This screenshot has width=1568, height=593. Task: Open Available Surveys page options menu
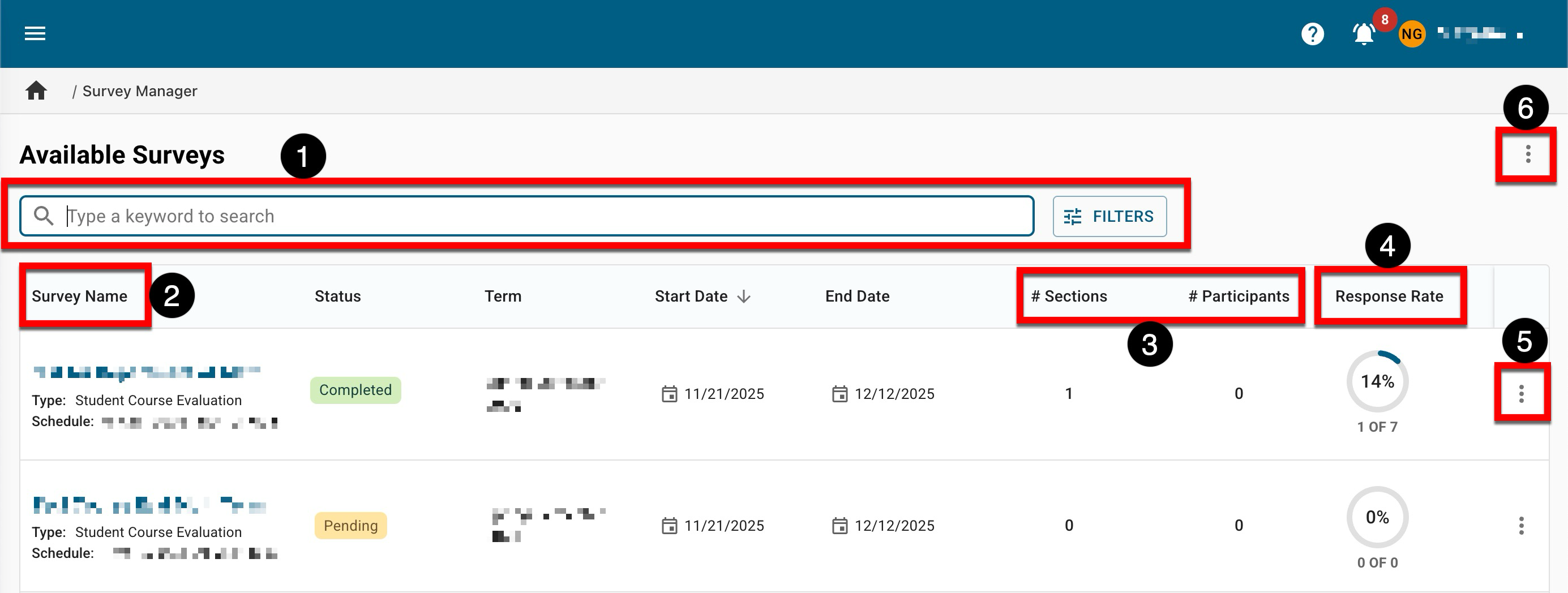[x=1528, y=154]
